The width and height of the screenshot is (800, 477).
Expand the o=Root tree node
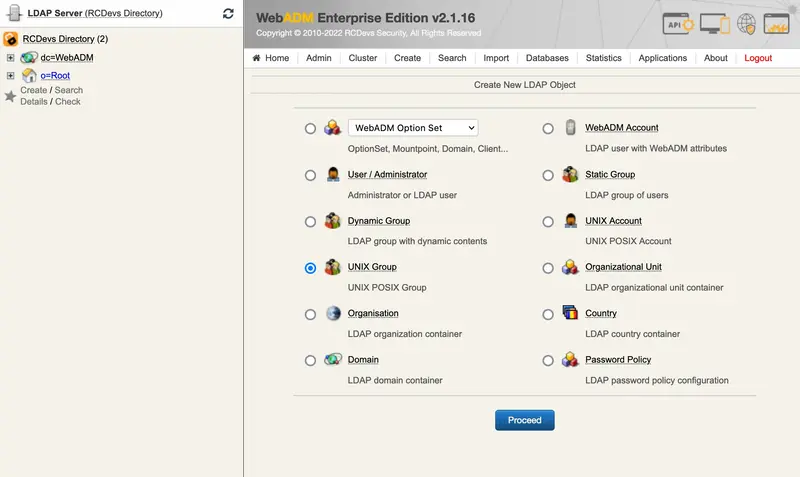click(10, 75)
